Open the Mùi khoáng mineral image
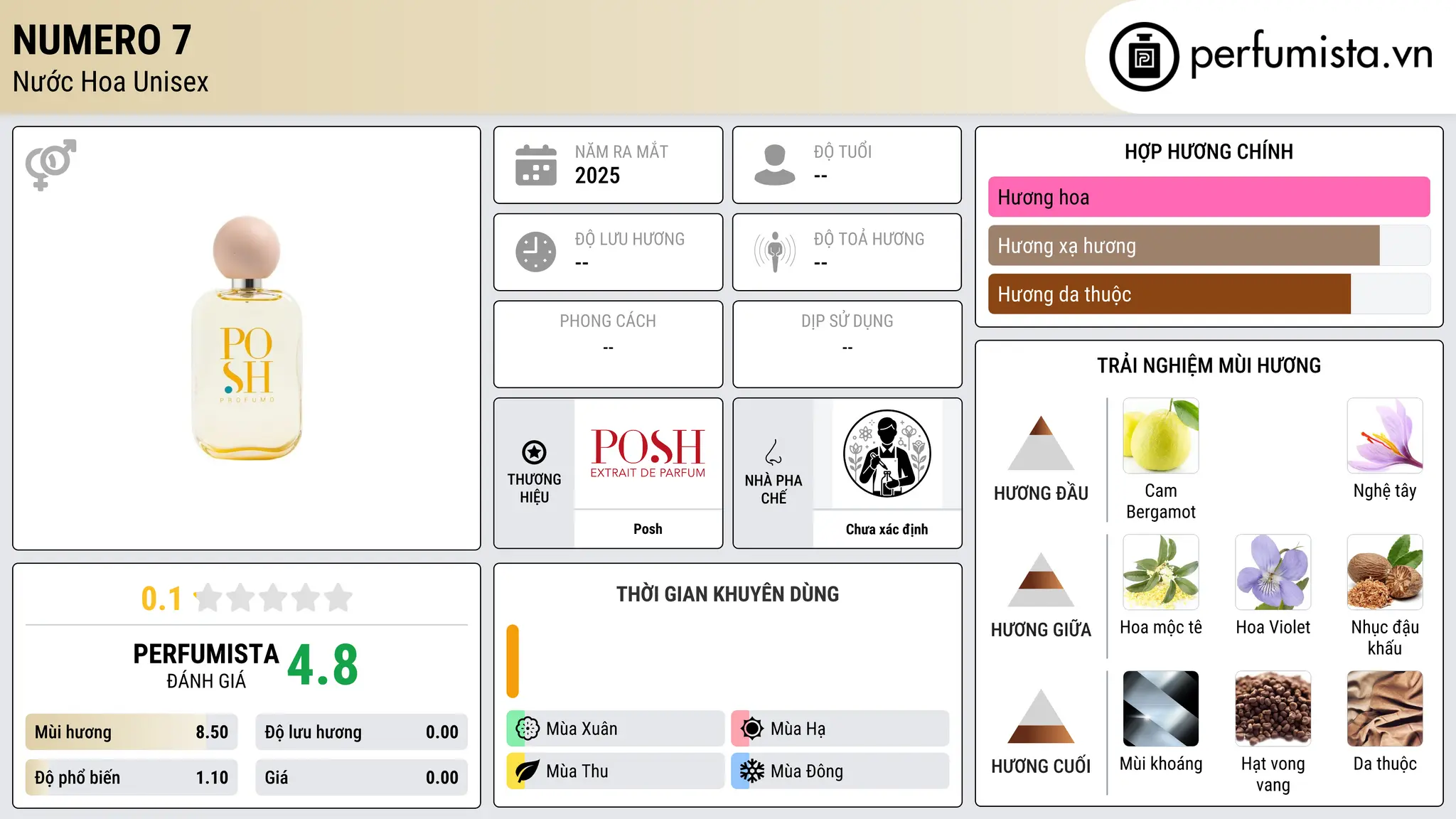Screen dimensions: 1456x819 click(1161, 709)
